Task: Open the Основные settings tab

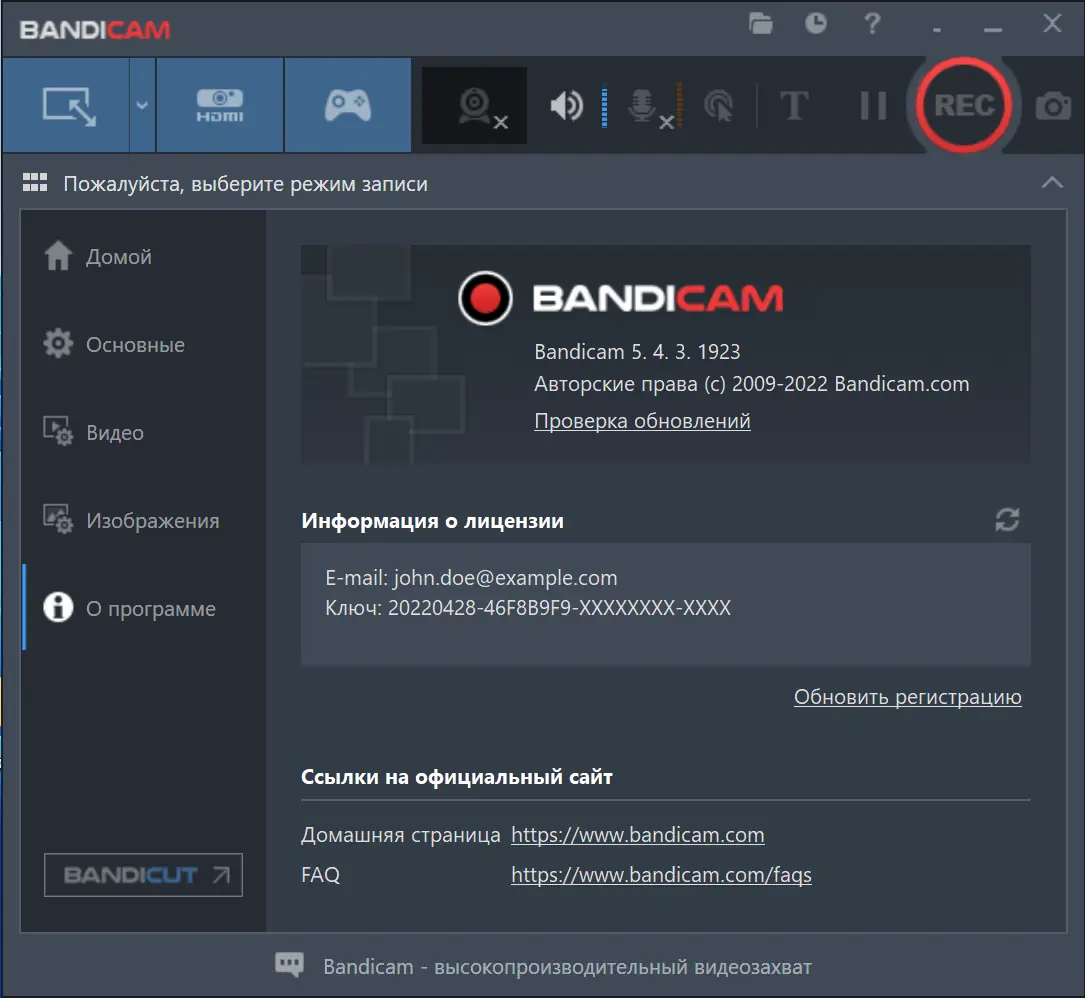Action: click(114, 345)
